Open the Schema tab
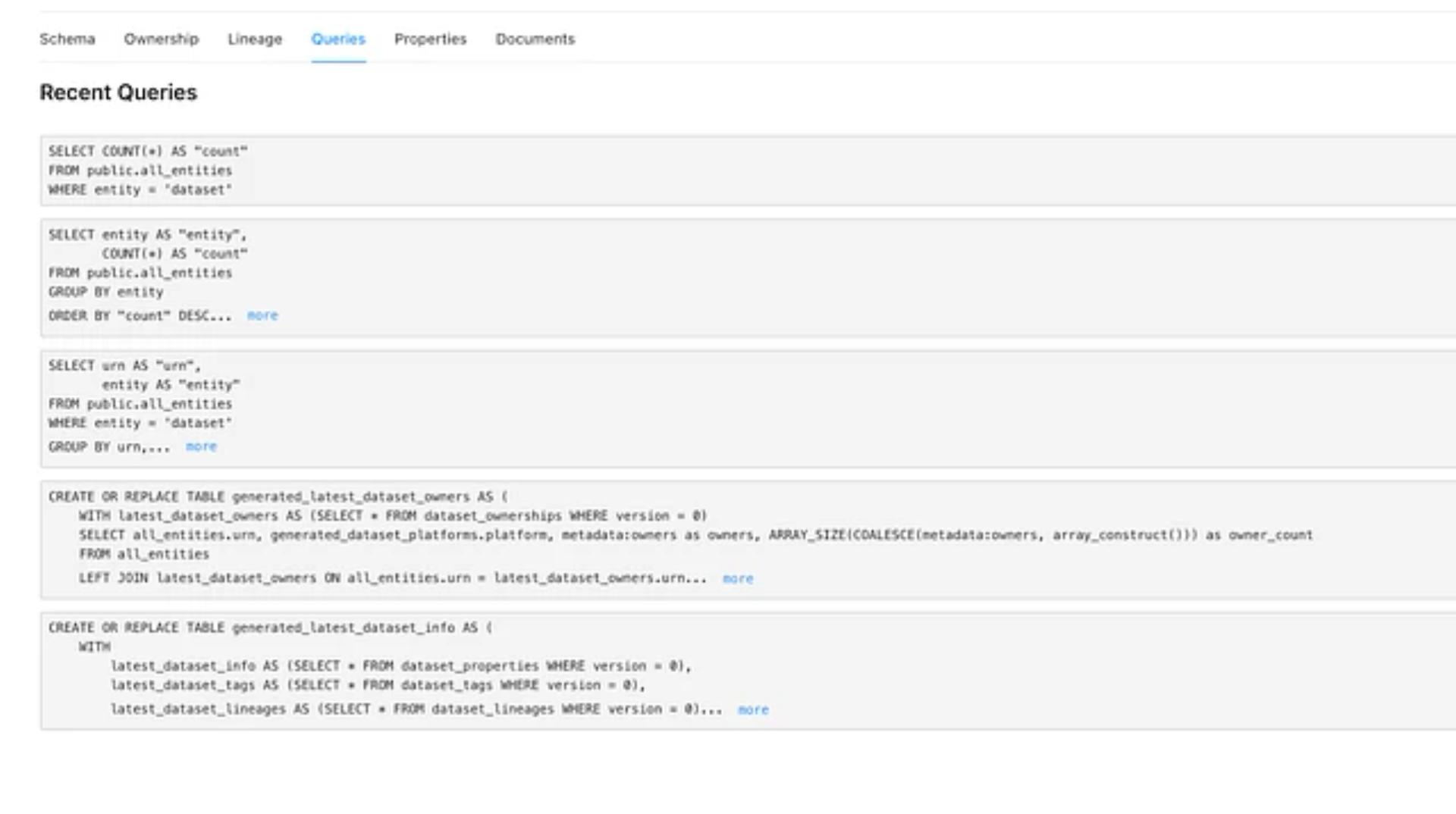The width and height of the screenshot is (1456, 814). (67, 39)
